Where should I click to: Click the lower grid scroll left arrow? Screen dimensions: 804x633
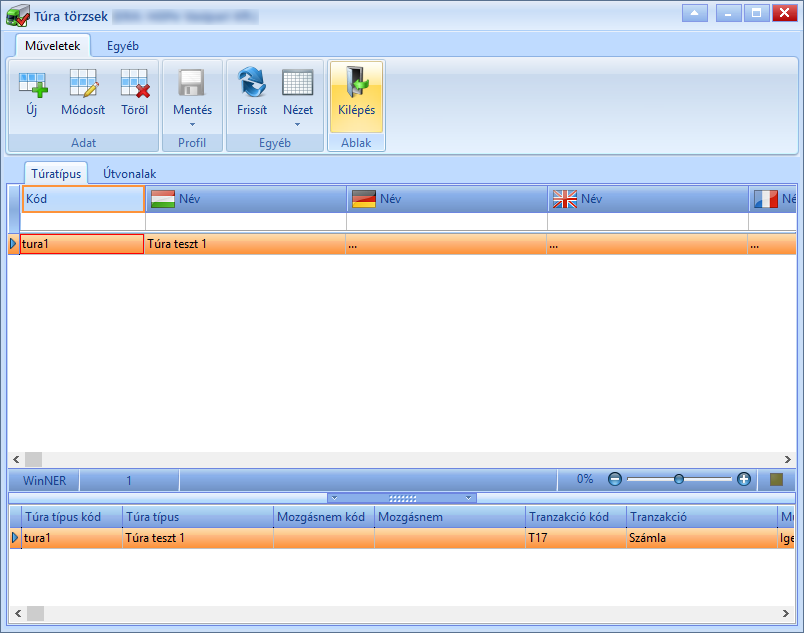(18, 613)
